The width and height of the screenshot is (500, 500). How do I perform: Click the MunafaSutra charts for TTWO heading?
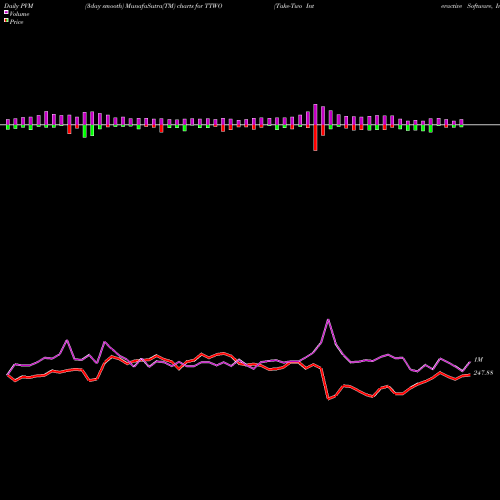click(153, 6)
